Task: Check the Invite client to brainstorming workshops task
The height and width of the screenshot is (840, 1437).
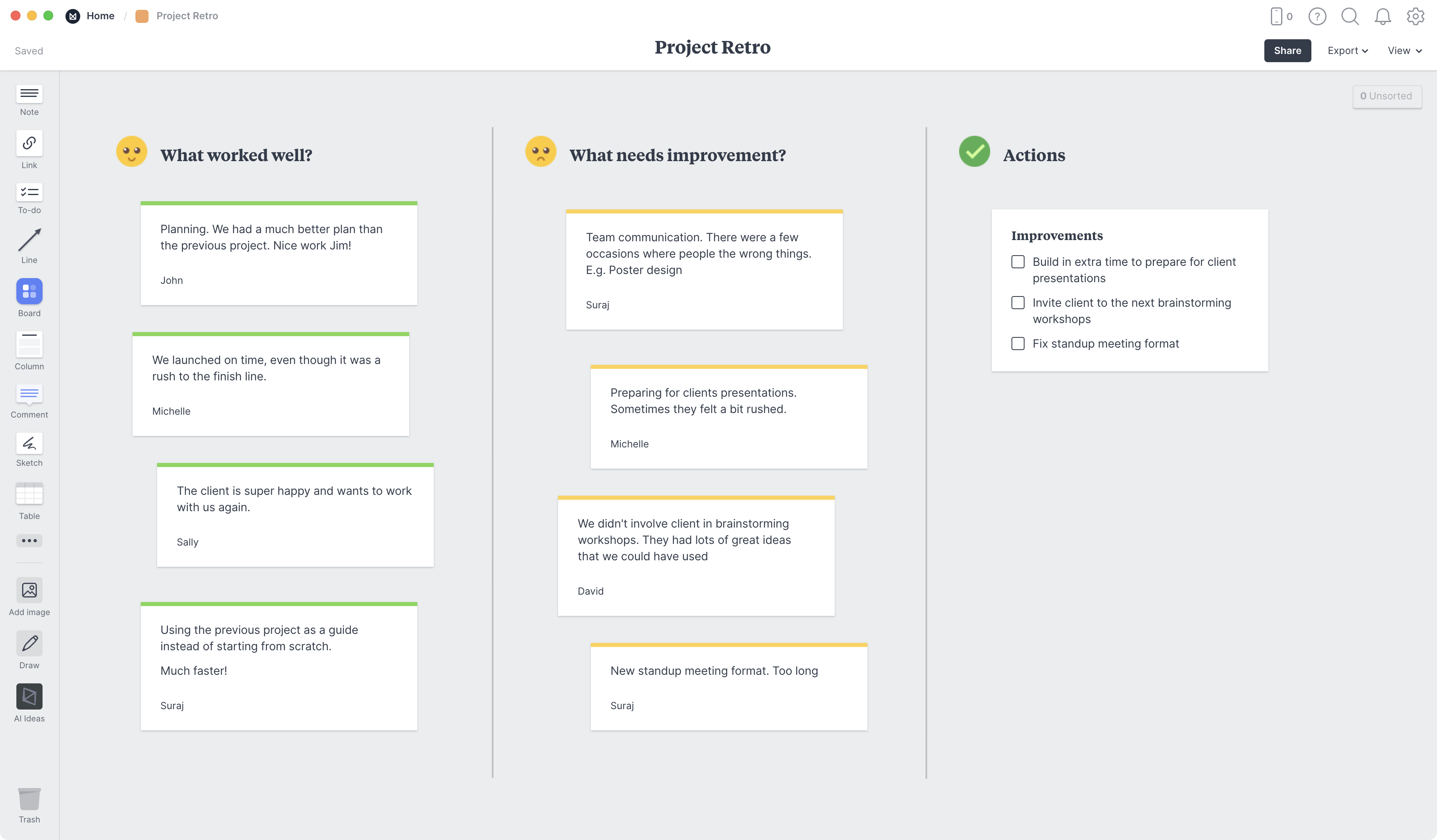Action: pos(1018,303)
